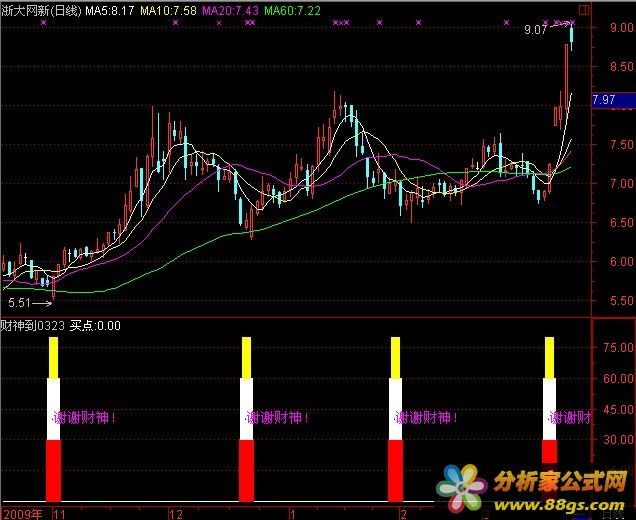Viewport: 636px width, 520px height.
Task: Click the 2009年 year label on the time axis
Action: coord(23,514)
